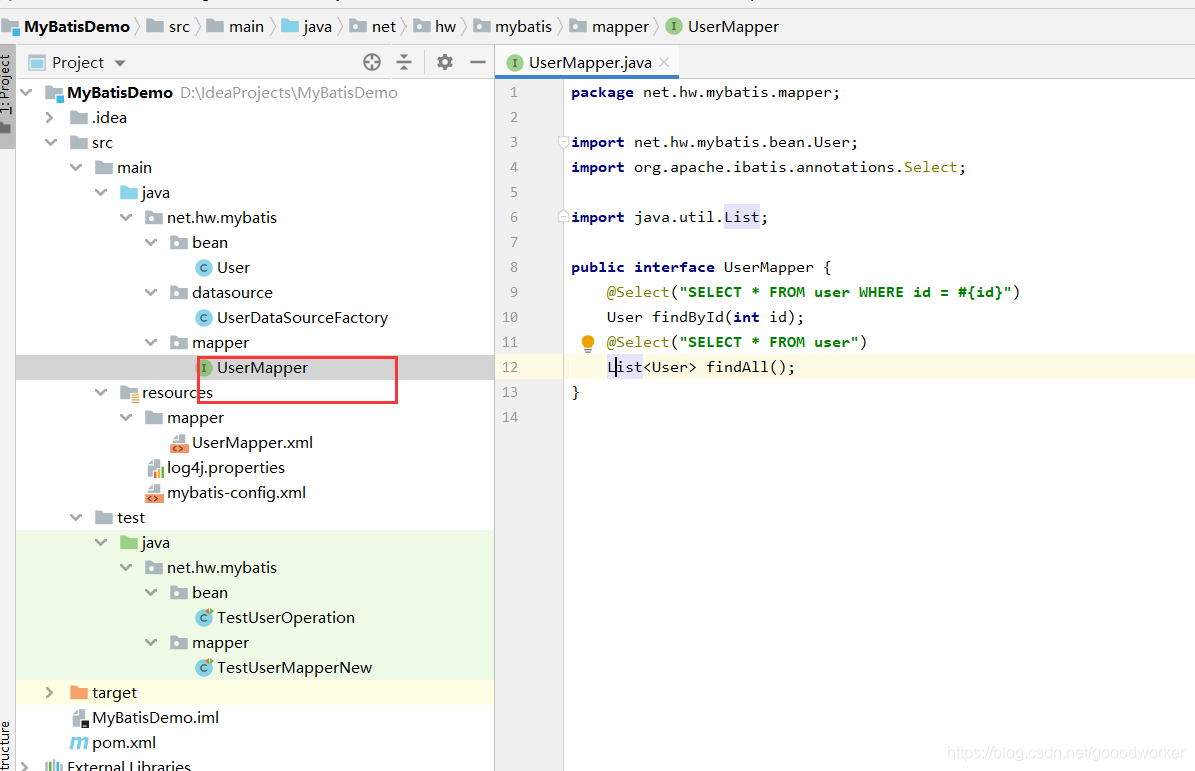Click the bean package under test

[x=210, y=593]
